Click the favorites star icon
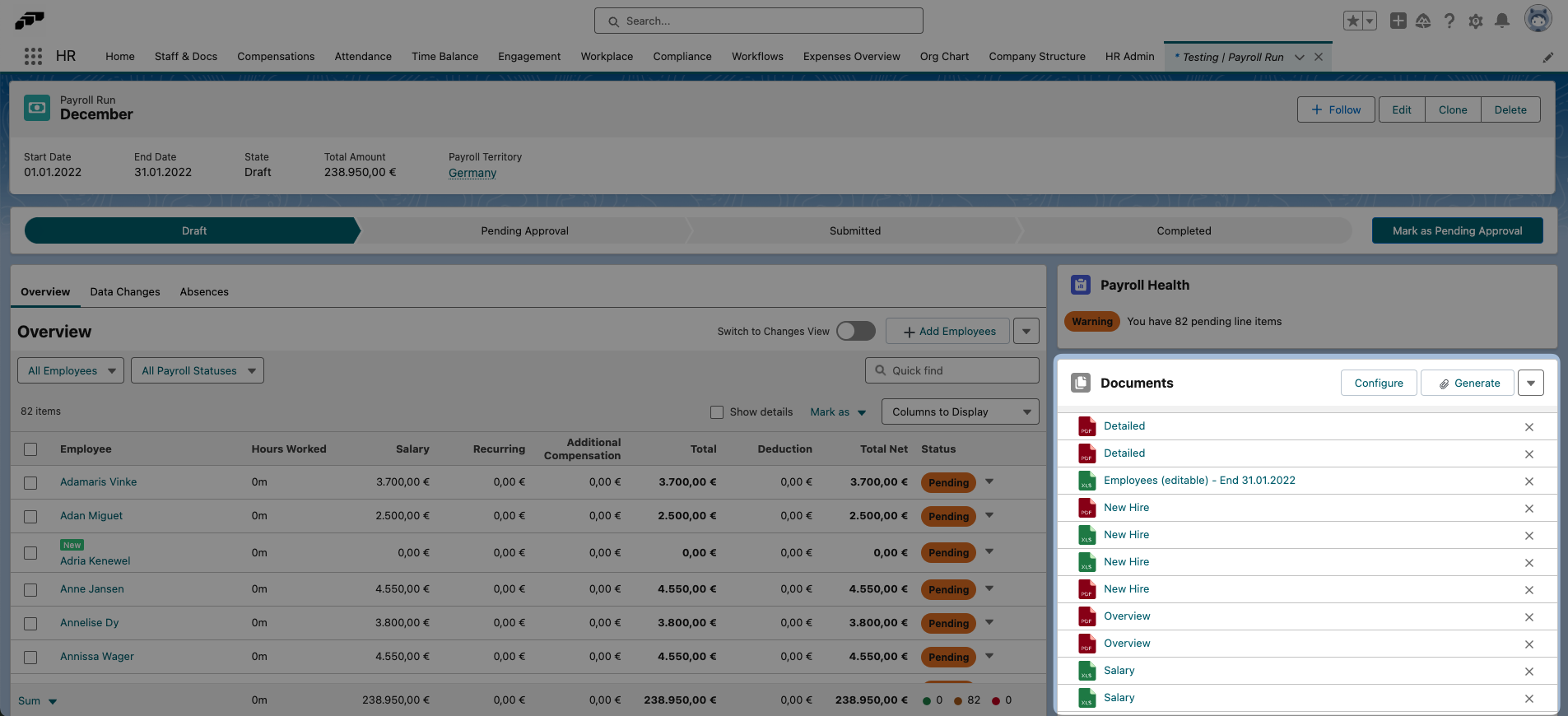1568x716 pixels. [1352, 21]
